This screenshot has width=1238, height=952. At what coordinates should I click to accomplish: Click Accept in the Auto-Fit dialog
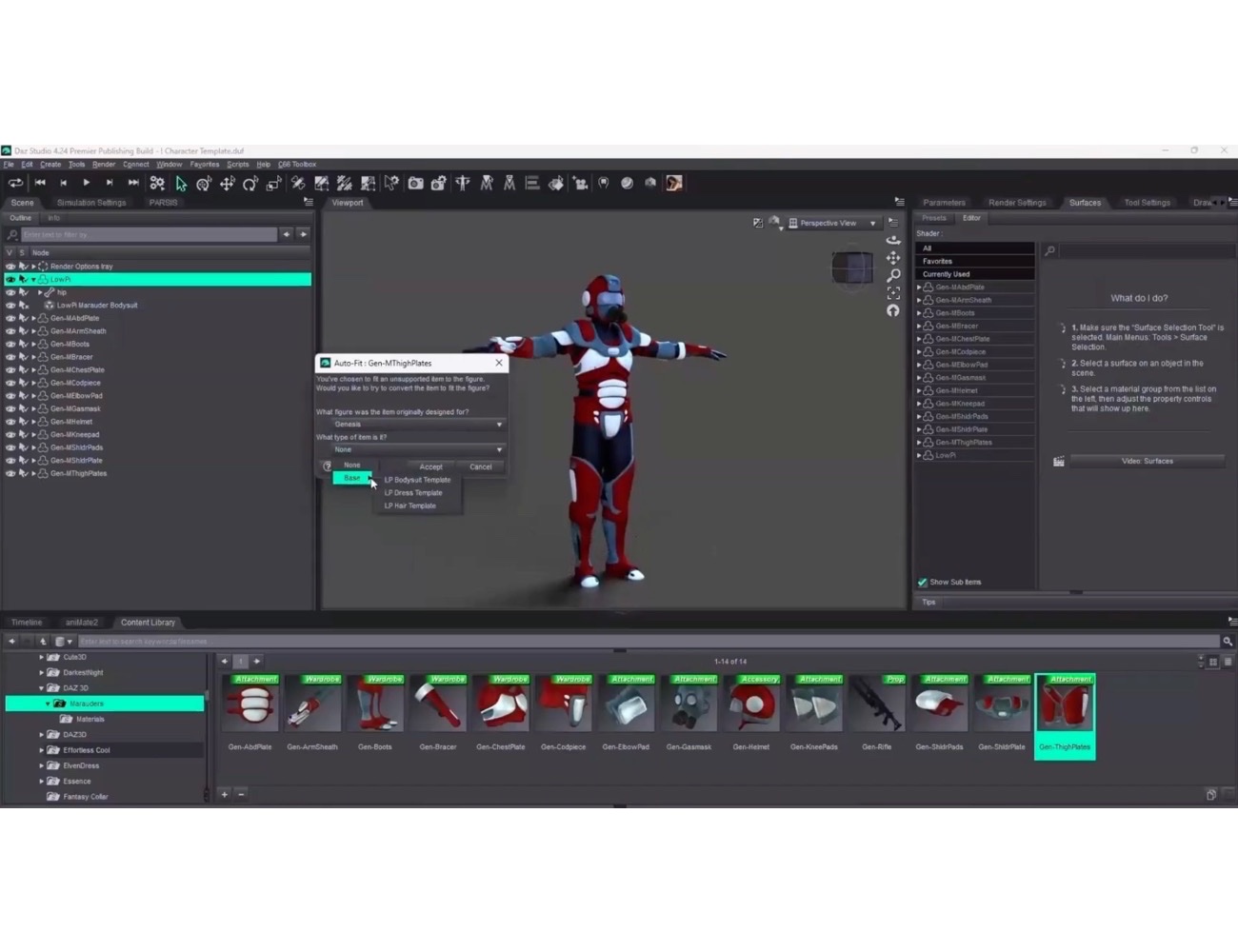click(x=430, y=466)
